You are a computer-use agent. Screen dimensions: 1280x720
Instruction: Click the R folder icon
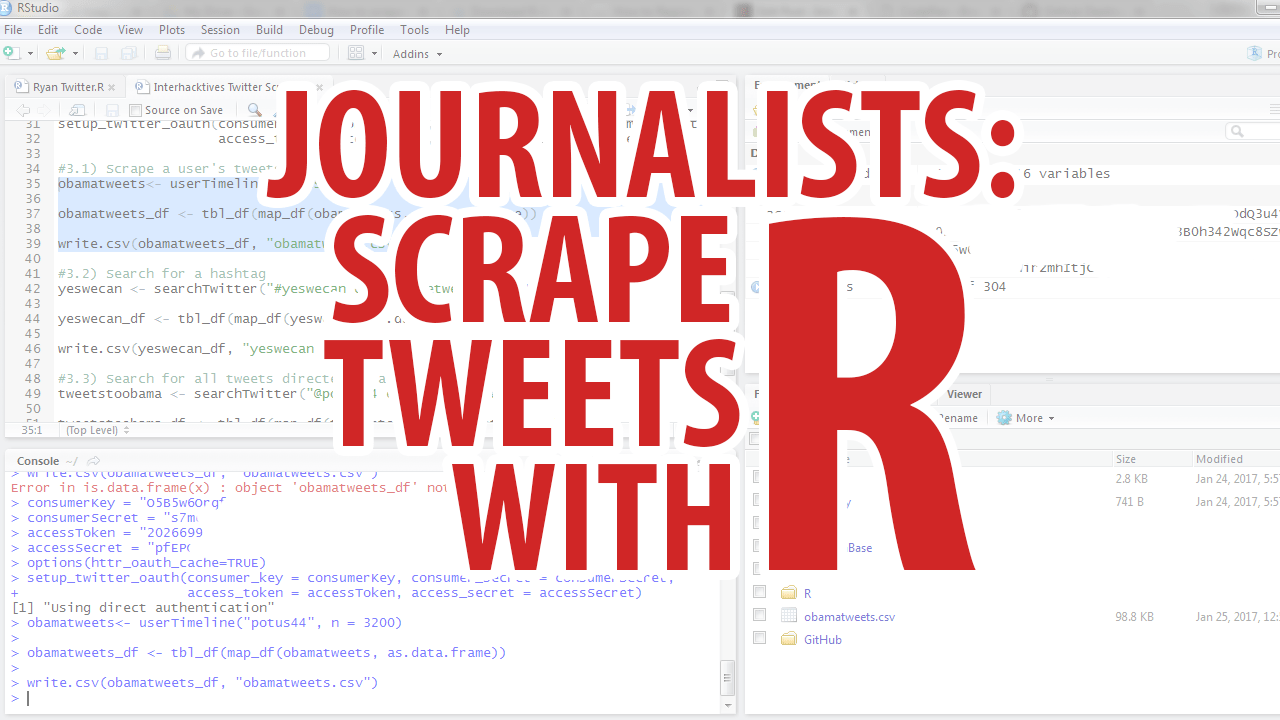coord(788,593)
